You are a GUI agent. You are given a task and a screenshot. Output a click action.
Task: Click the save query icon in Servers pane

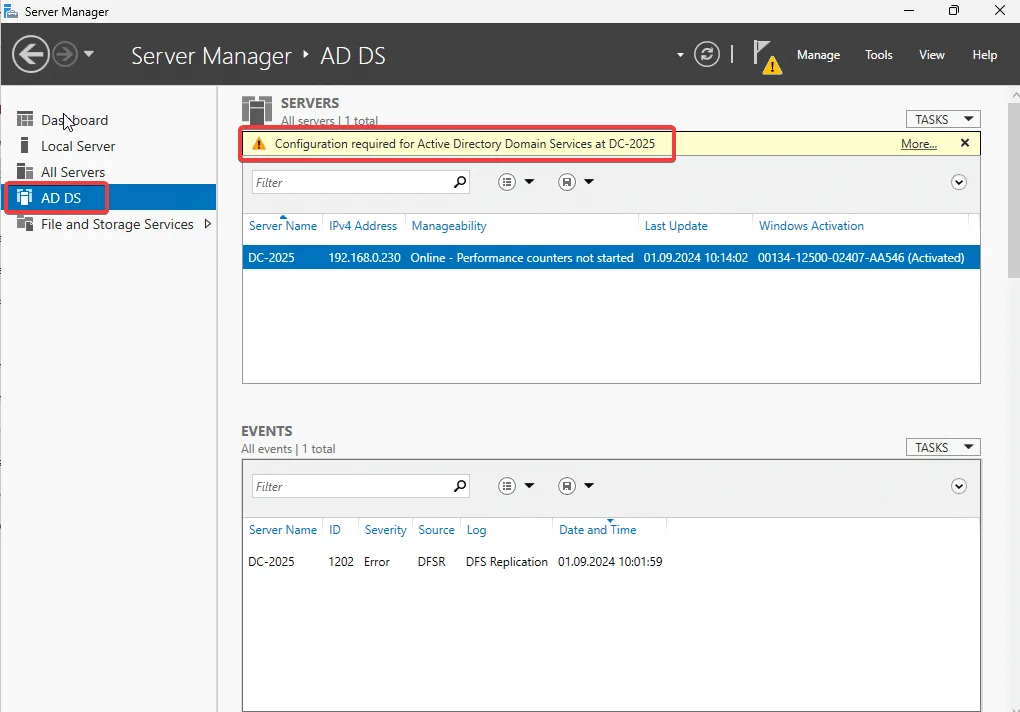coord(565,181)
